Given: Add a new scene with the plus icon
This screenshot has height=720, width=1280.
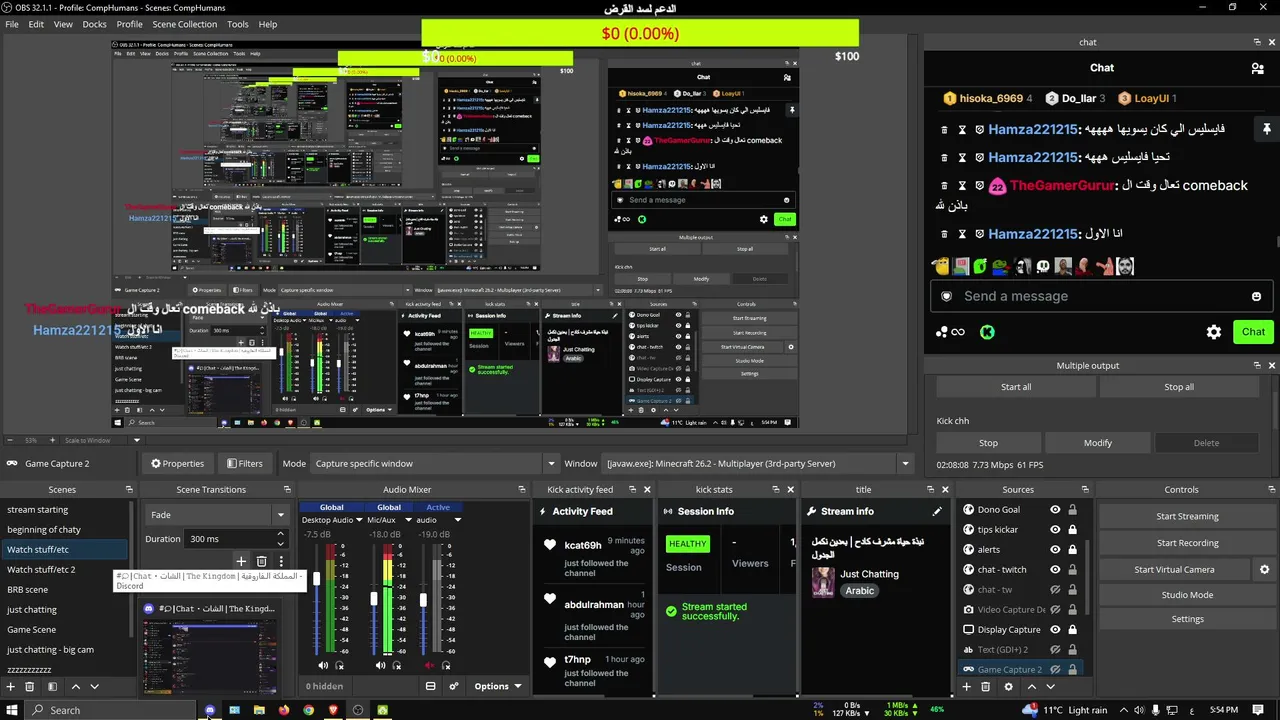Looking at the screenshot, I should tap(10, 687).
